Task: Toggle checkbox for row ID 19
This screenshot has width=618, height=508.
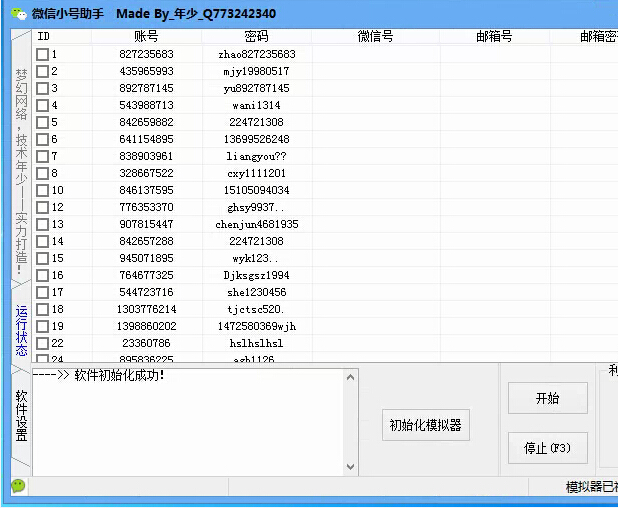Action: 42,326
